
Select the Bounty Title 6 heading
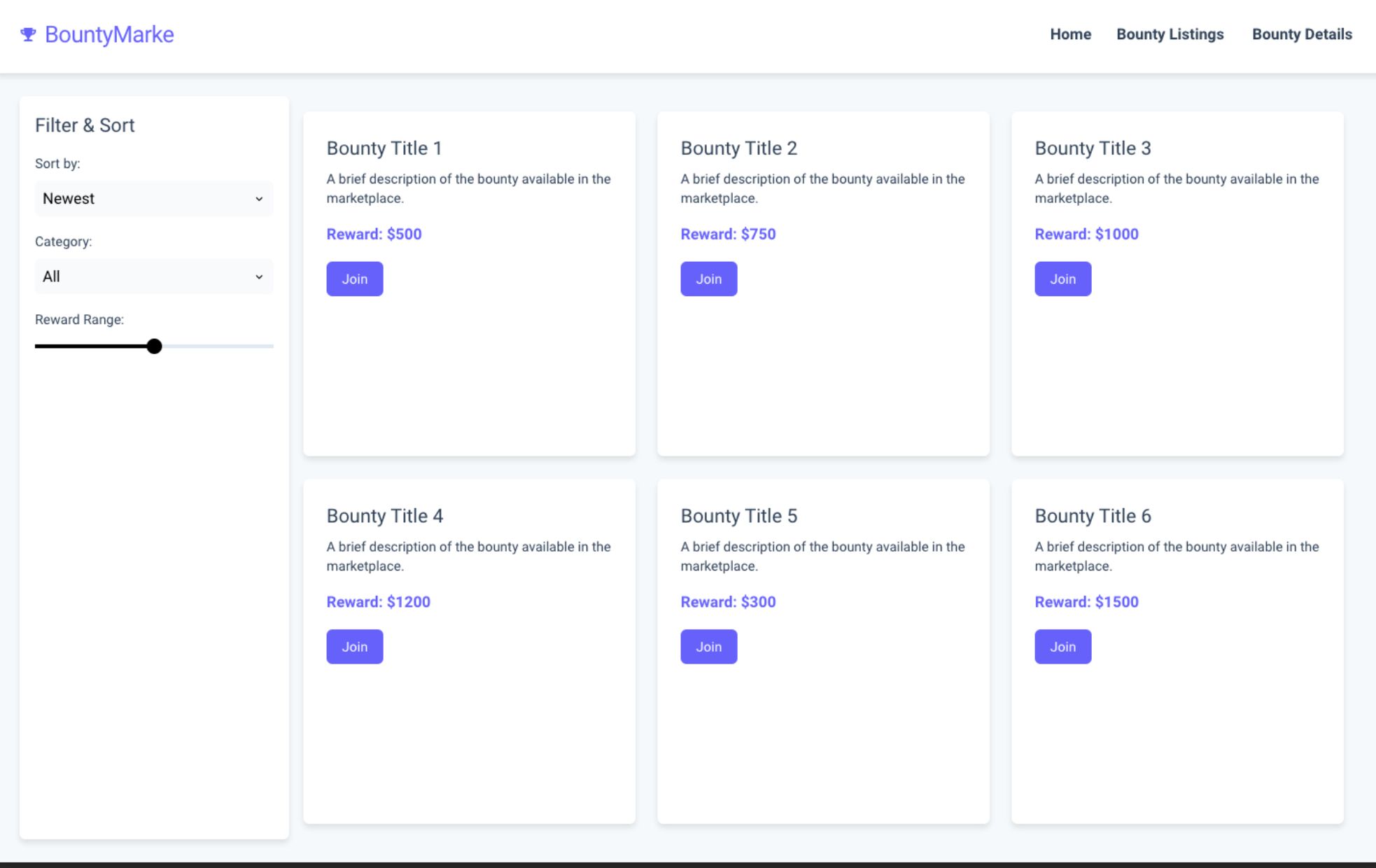pyautogui.click(x=1093, y=516)
